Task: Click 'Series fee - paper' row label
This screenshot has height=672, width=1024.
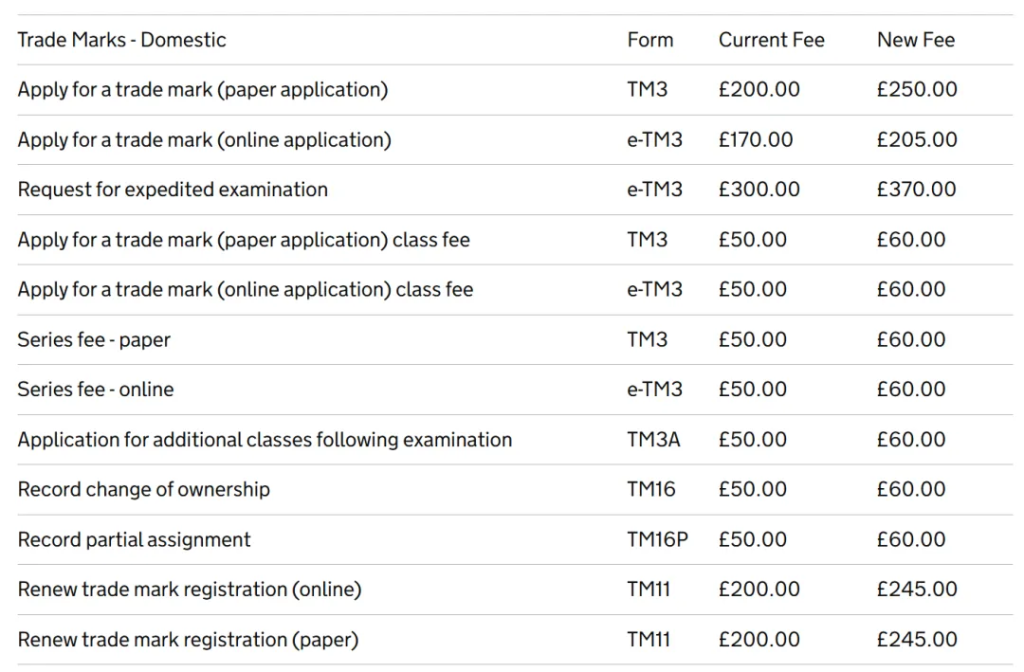Action: tap(94, 340)
